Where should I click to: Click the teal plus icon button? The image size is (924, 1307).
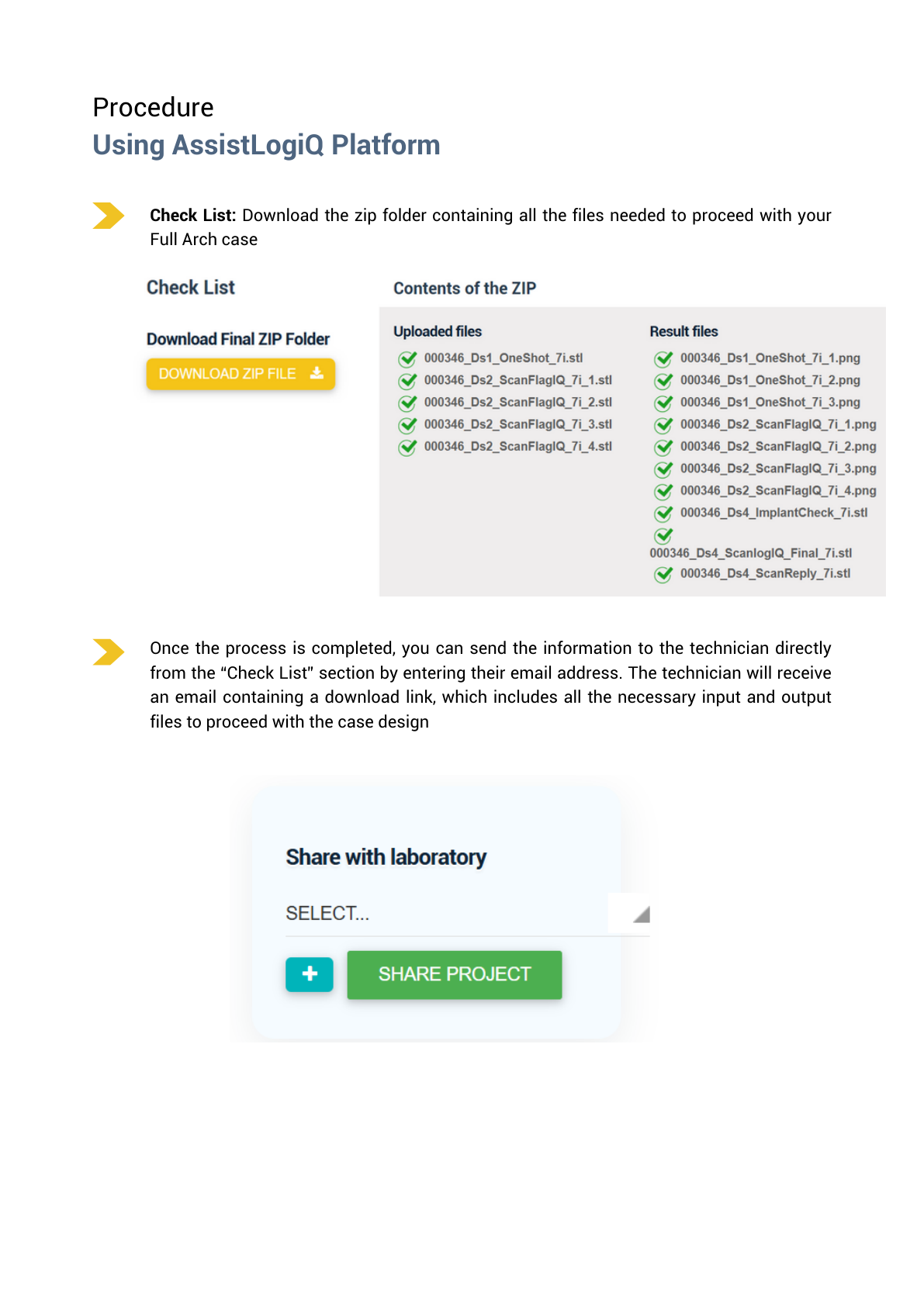[309, 974]
